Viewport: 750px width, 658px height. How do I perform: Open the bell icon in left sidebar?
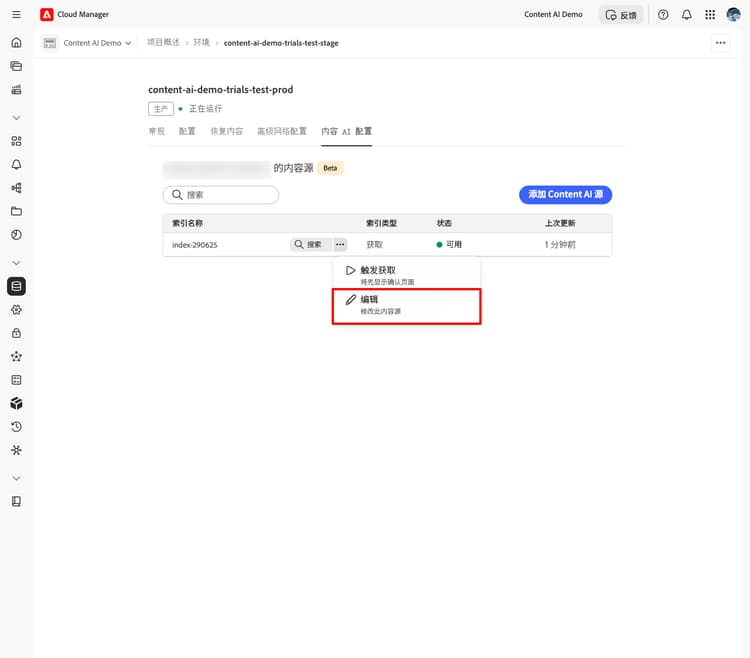pyautogui.click(x=16, y=164)
